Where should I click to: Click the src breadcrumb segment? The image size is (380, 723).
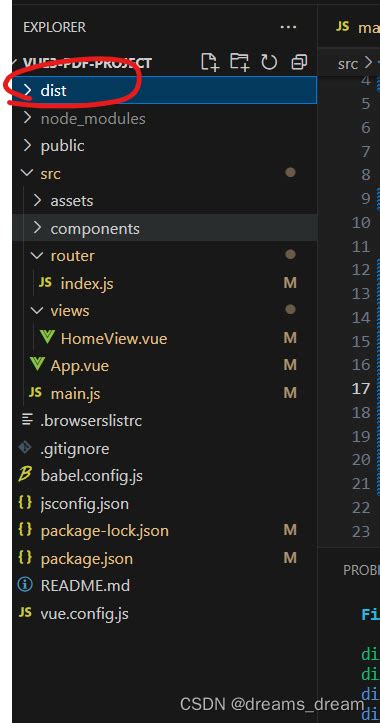click(348, 64)
